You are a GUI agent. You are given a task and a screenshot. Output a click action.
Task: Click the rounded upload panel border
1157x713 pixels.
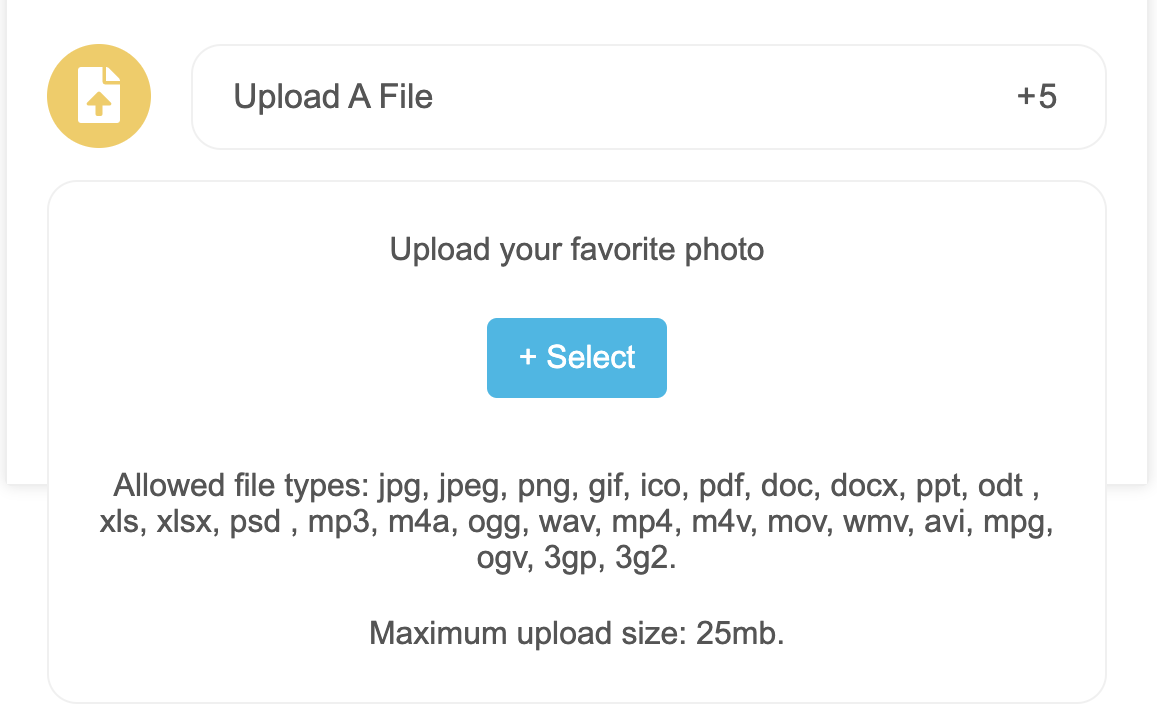pyautogui.click(x=576, y=180)
